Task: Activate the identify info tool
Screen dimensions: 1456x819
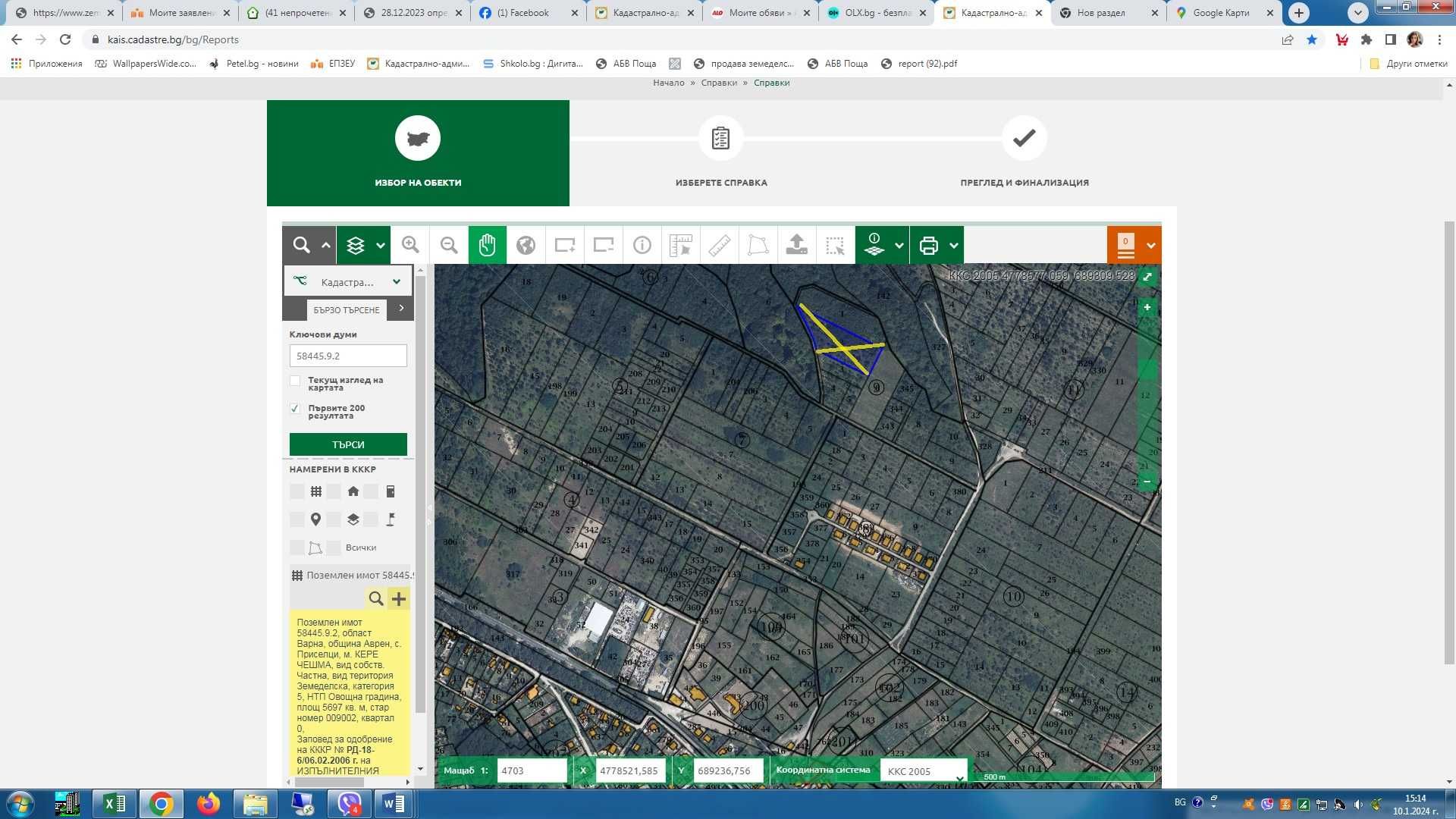Action: click(x=642, y=245)
